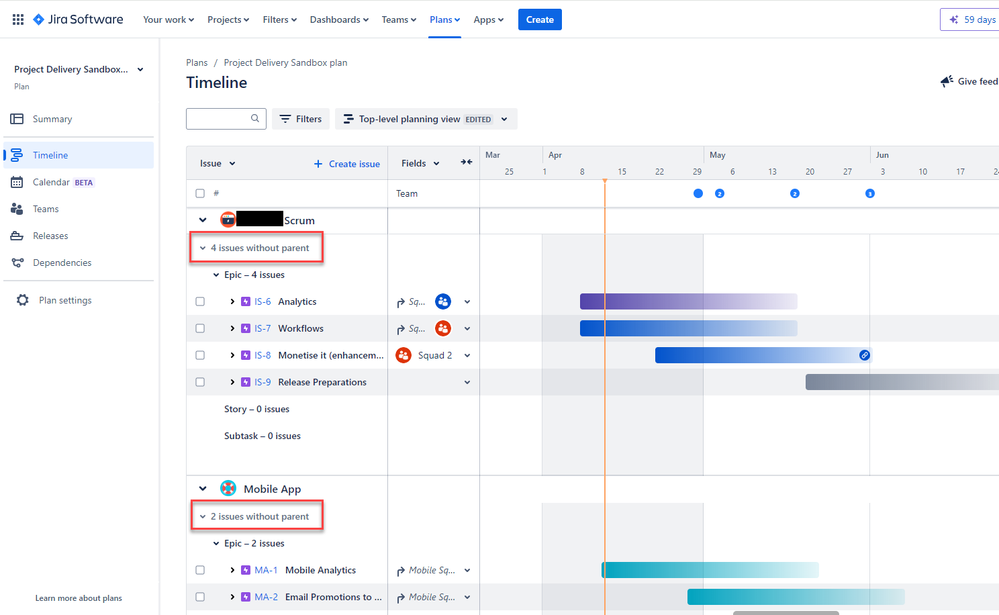The height and width of the screenshot is (615, 999).
Task: Collapse the Mobile App project group
Action: (203, 489)
